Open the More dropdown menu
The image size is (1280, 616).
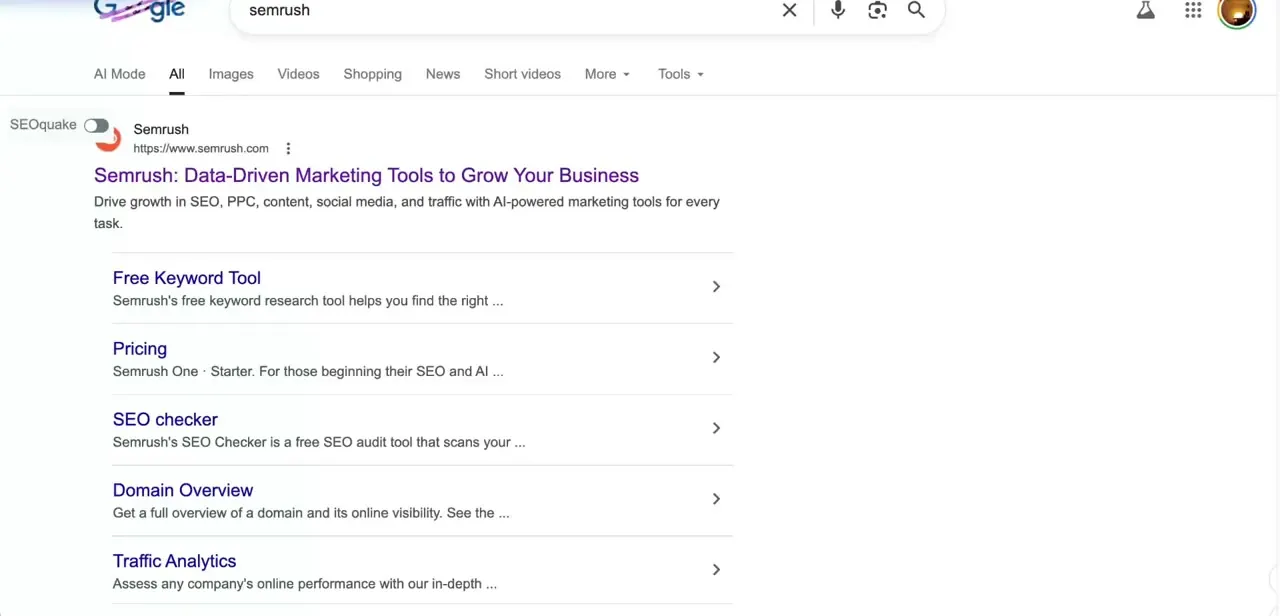608,74
